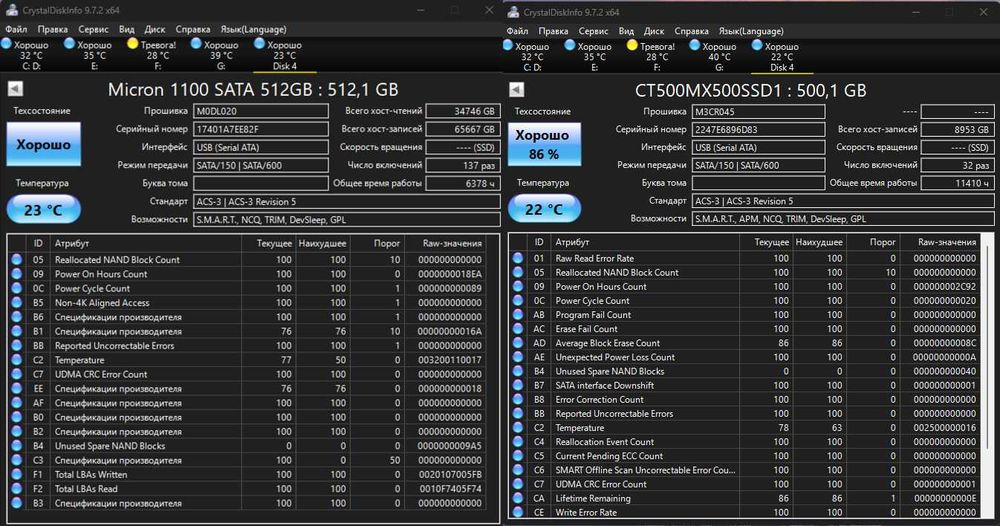Click the right window CrystalDiskInfo title bar icon
Image resolution: width=1000 pixels, height=526 pixels.
point(513,11)
